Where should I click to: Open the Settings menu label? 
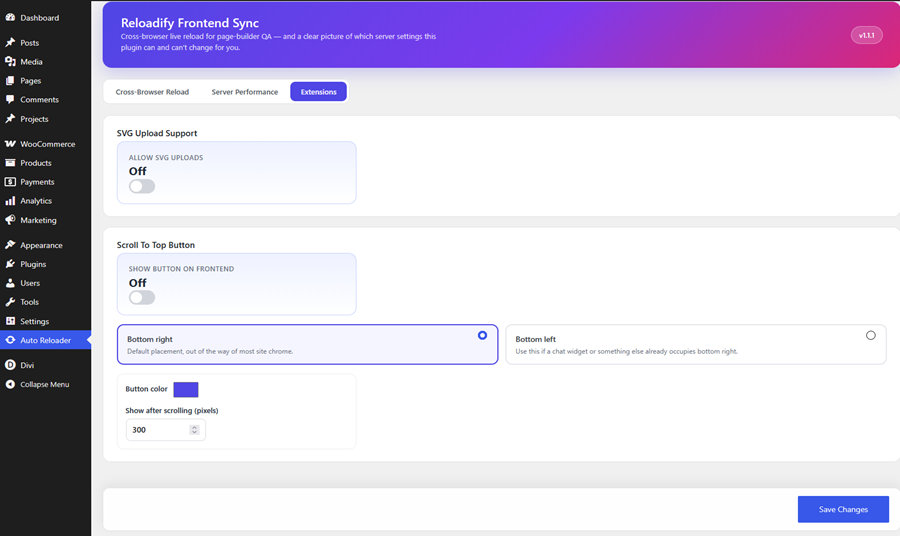tap(34, 321)
